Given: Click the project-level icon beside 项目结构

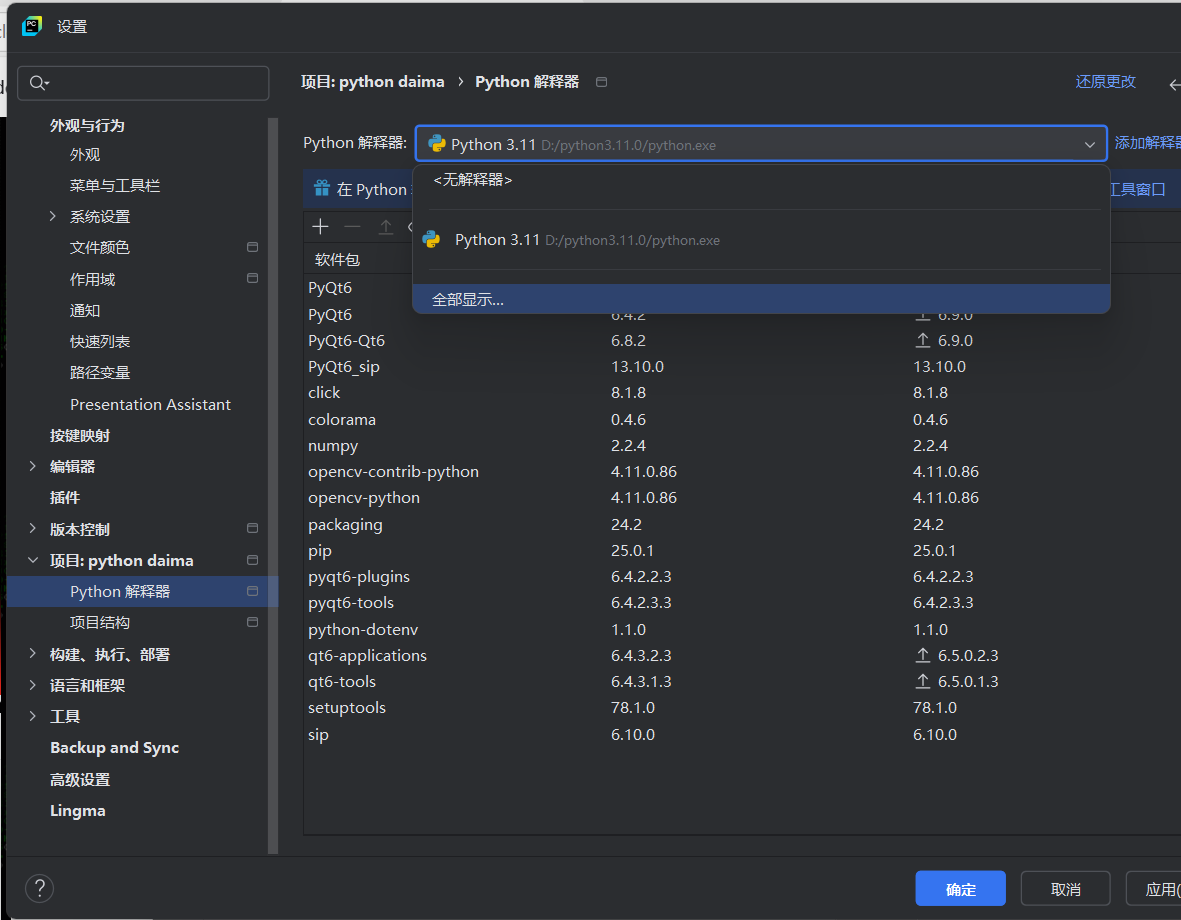Looking at the screenshot, I should tap(252, 622).
